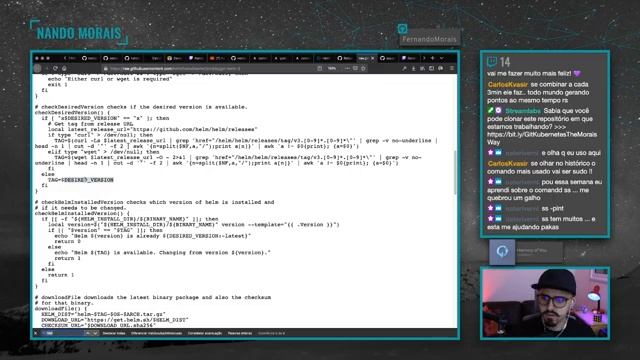Click the line 'checkDesiredVersion() {'
Viewport: 640px width, 360px height.
coord(72,113)
